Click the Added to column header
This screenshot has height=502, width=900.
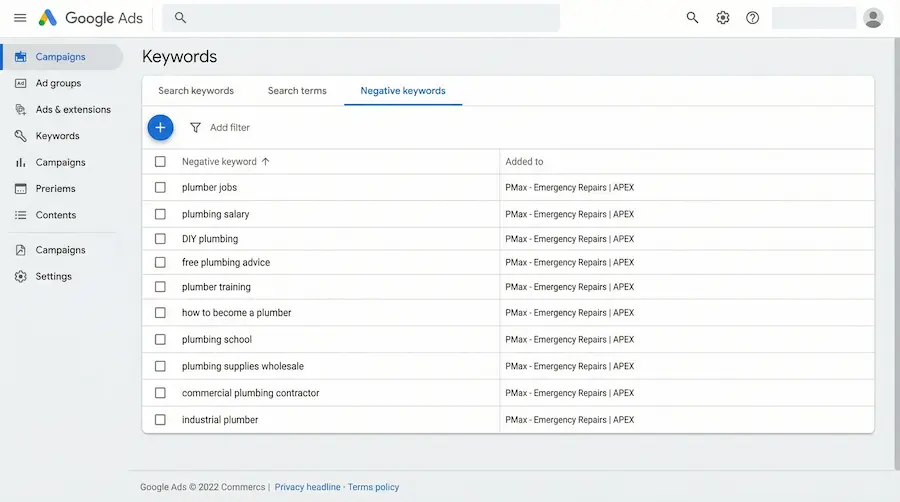tap(524, 162)
